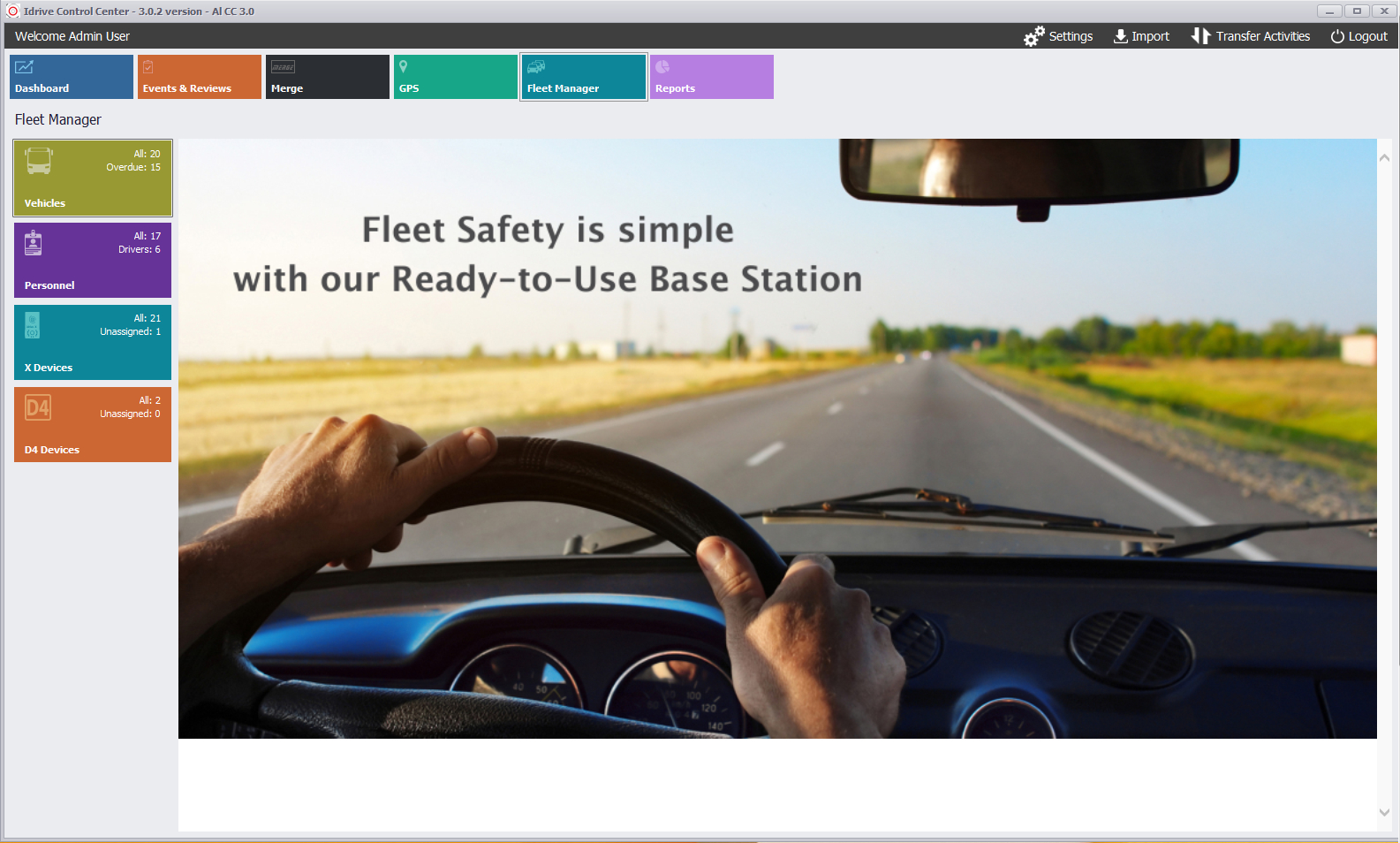1400x843 pixels.
Task: Click the Merge tab icon
Action: click(x=283, y=67)
